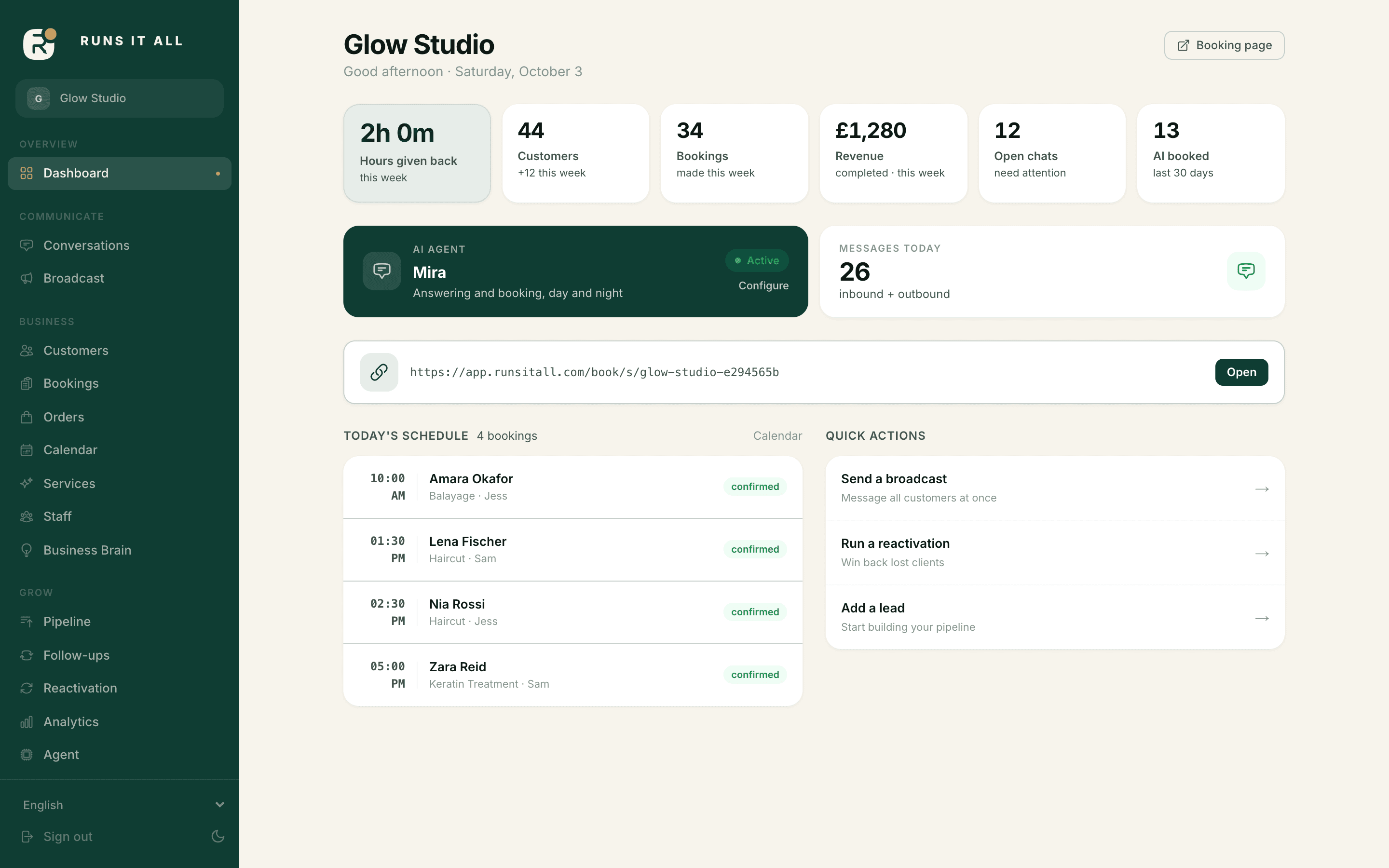
Task: Open Staff page from the sidebar
Action: pos(120,516)
